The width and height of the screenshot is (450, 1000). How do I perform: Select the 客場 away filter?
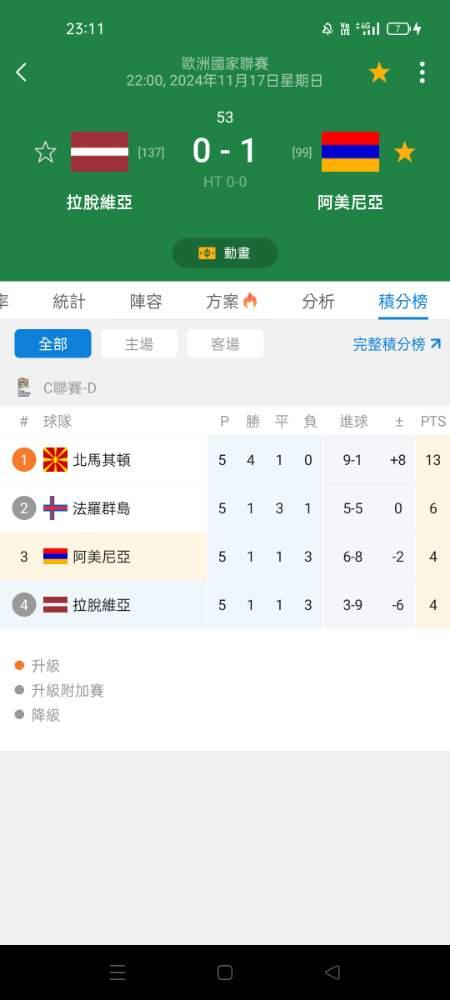tap(225, 344)
